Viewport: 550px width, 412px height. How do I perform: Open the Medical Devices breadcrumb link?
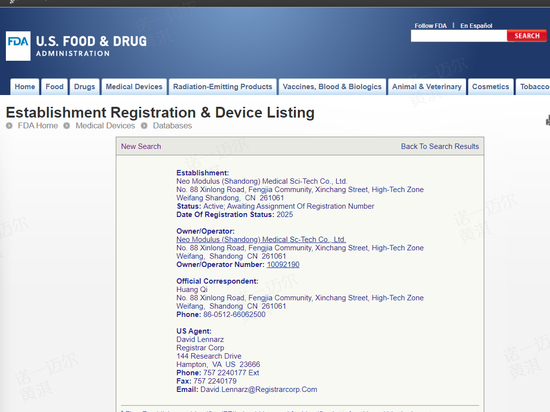[x=105, y=126]
